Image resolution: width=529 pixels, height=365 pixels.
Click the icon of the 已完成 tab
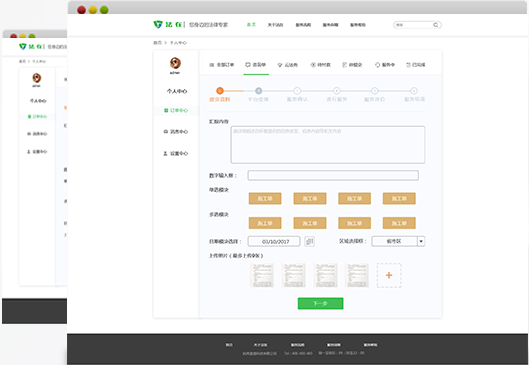coord(408,65)
